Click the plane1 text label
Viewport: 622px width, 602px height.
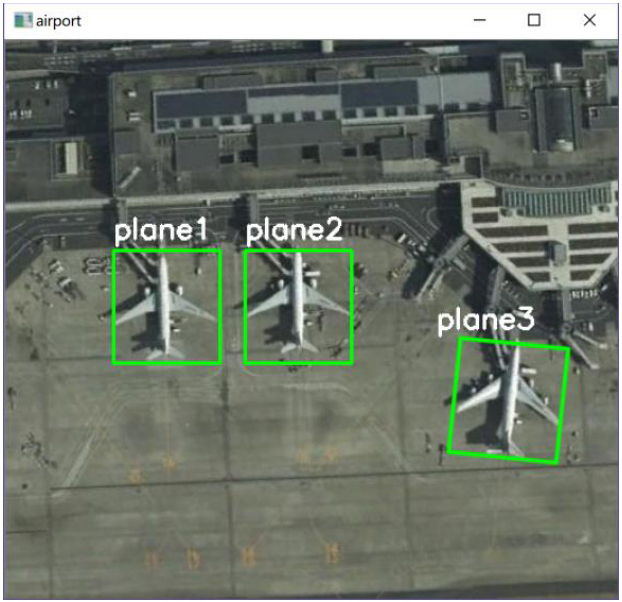(161, 230)
